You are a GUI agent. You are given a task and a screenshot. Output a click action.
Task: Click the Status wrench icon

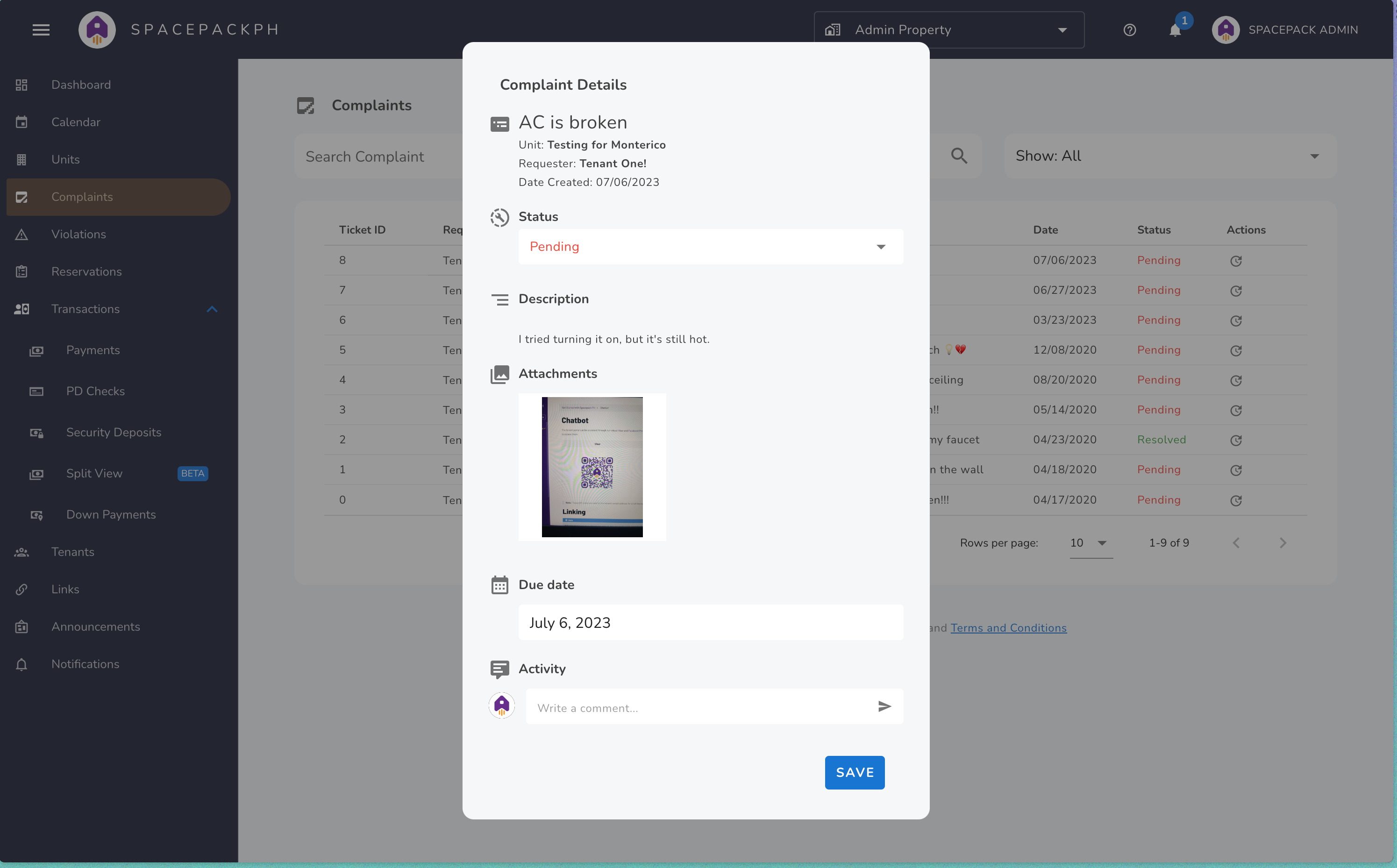coord(499,218)
